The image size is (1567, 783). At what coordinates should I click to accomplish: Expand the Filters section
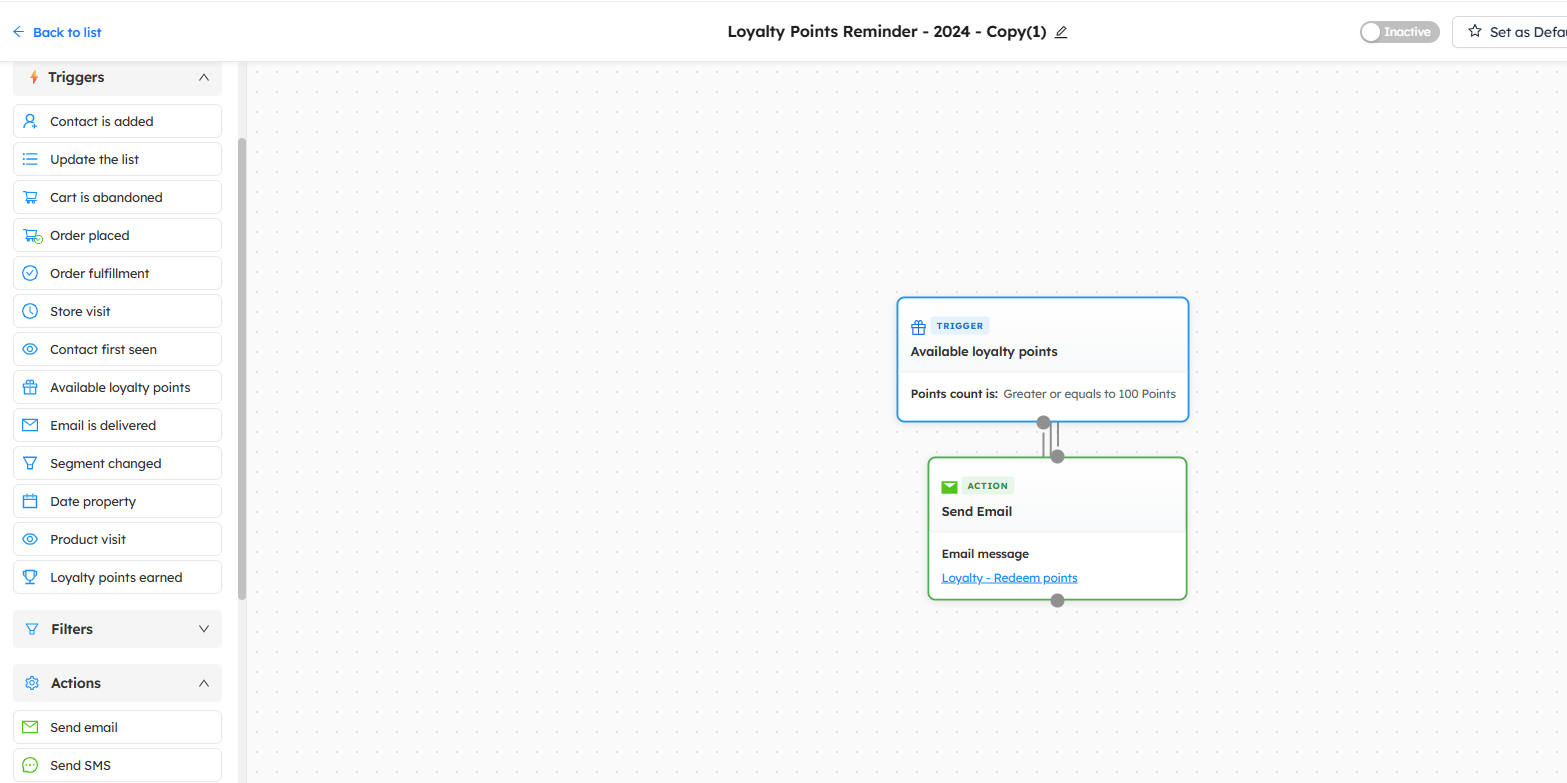click(x=204, y=629)
